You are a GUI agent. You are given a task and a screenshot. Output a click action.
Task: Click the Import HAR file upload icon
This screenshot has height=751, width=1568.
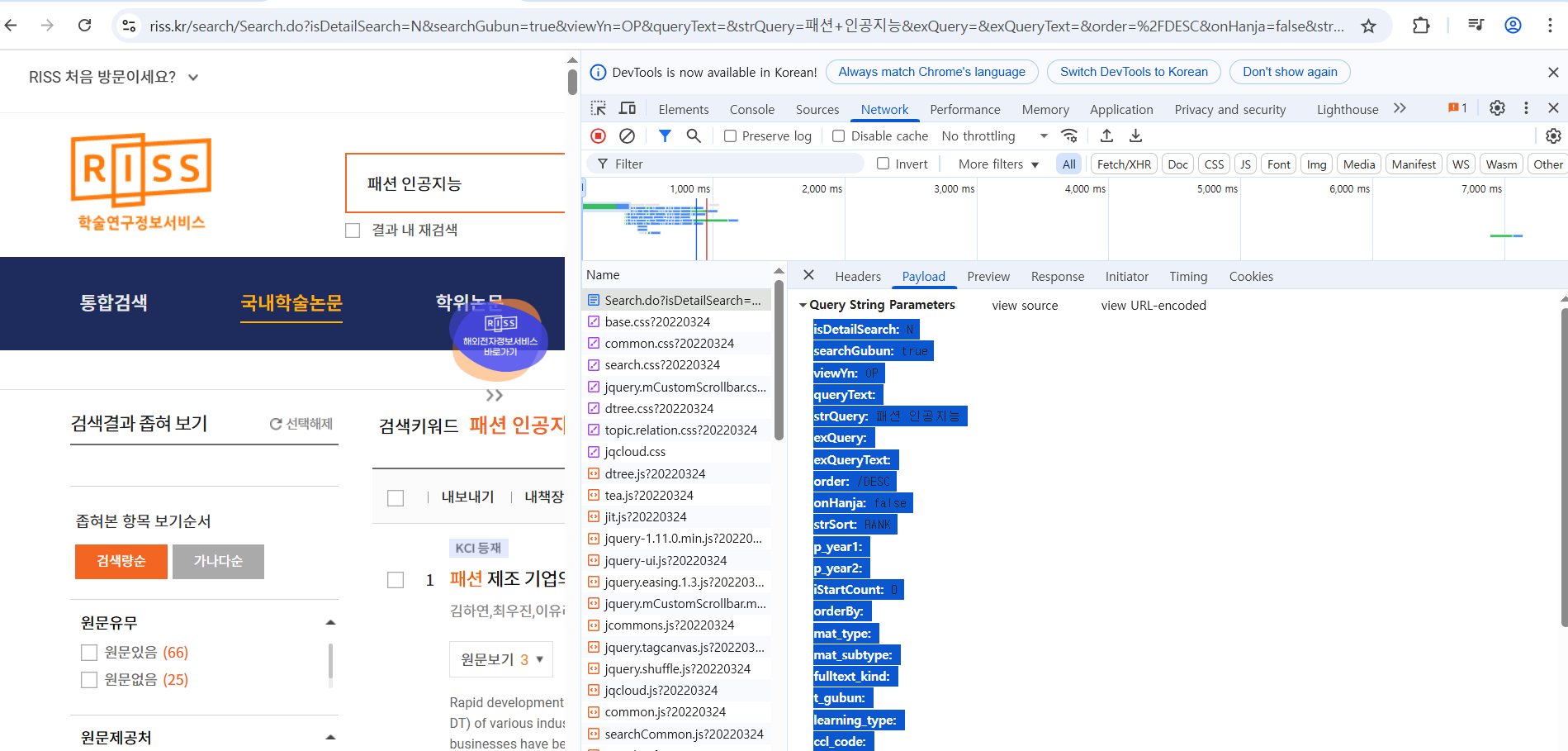pyautogui.click(x=1107, y=135)
